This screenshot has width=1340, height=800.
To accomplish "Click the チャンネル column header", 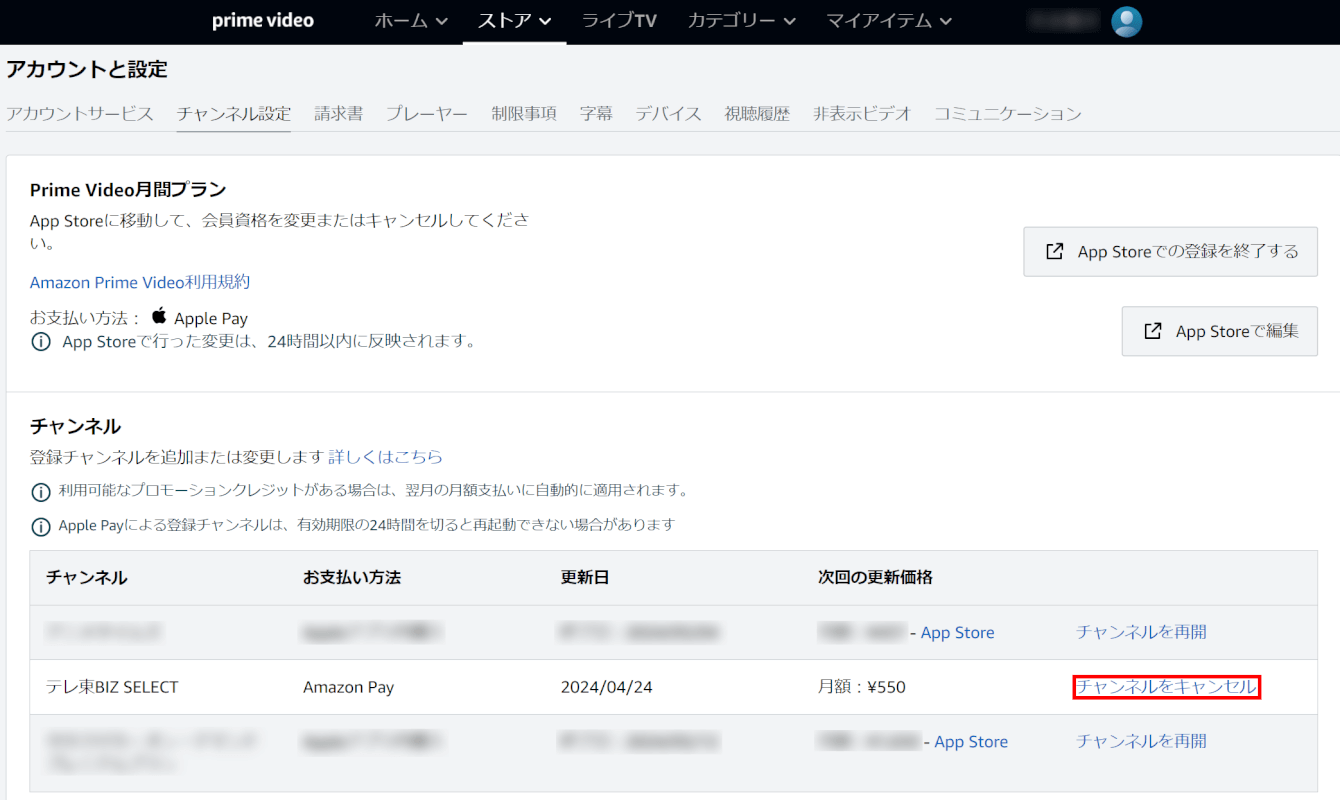I will (87, 578).
